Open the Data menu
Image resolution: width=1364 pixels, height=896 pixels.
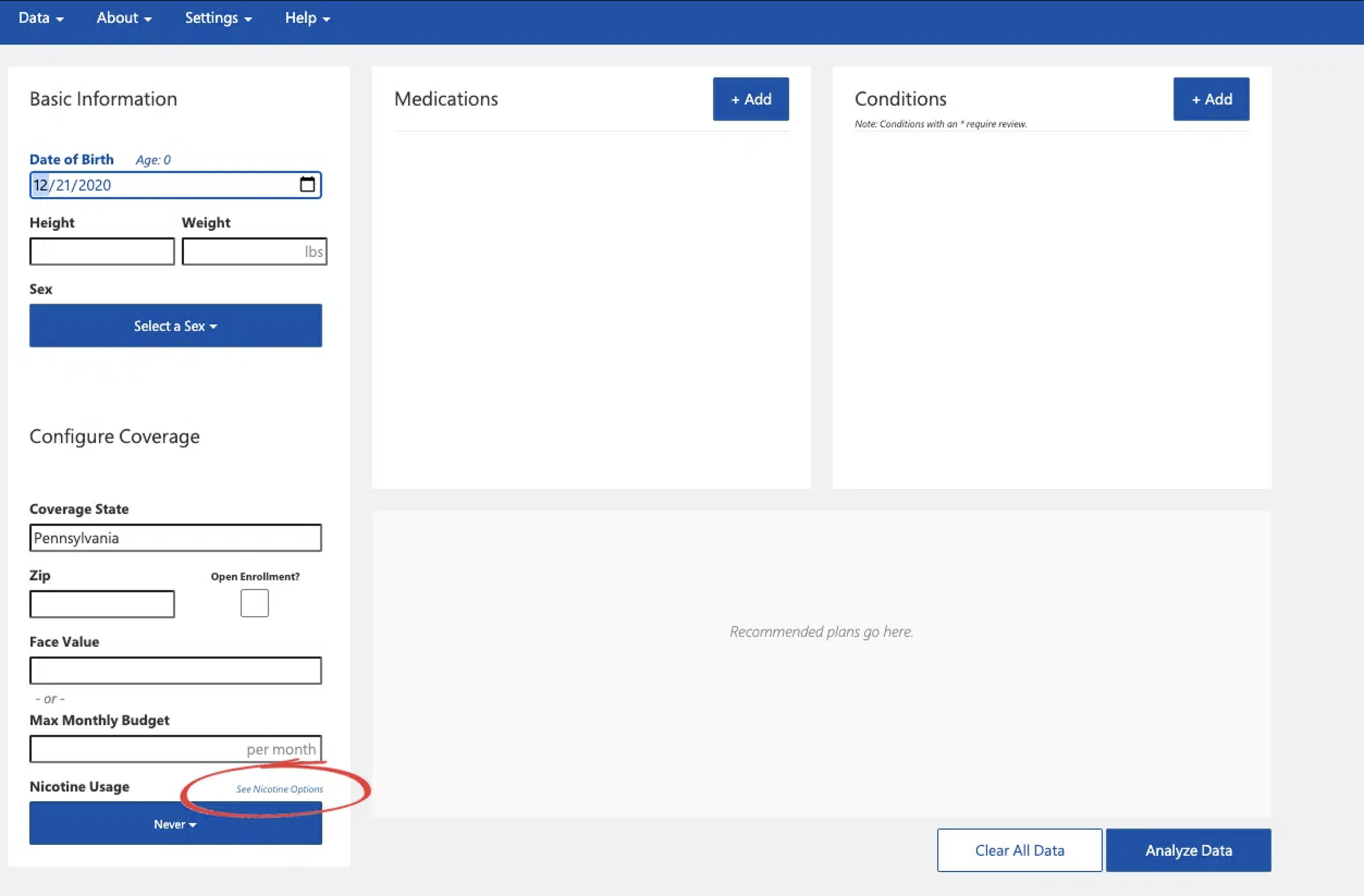click(40, 19)
